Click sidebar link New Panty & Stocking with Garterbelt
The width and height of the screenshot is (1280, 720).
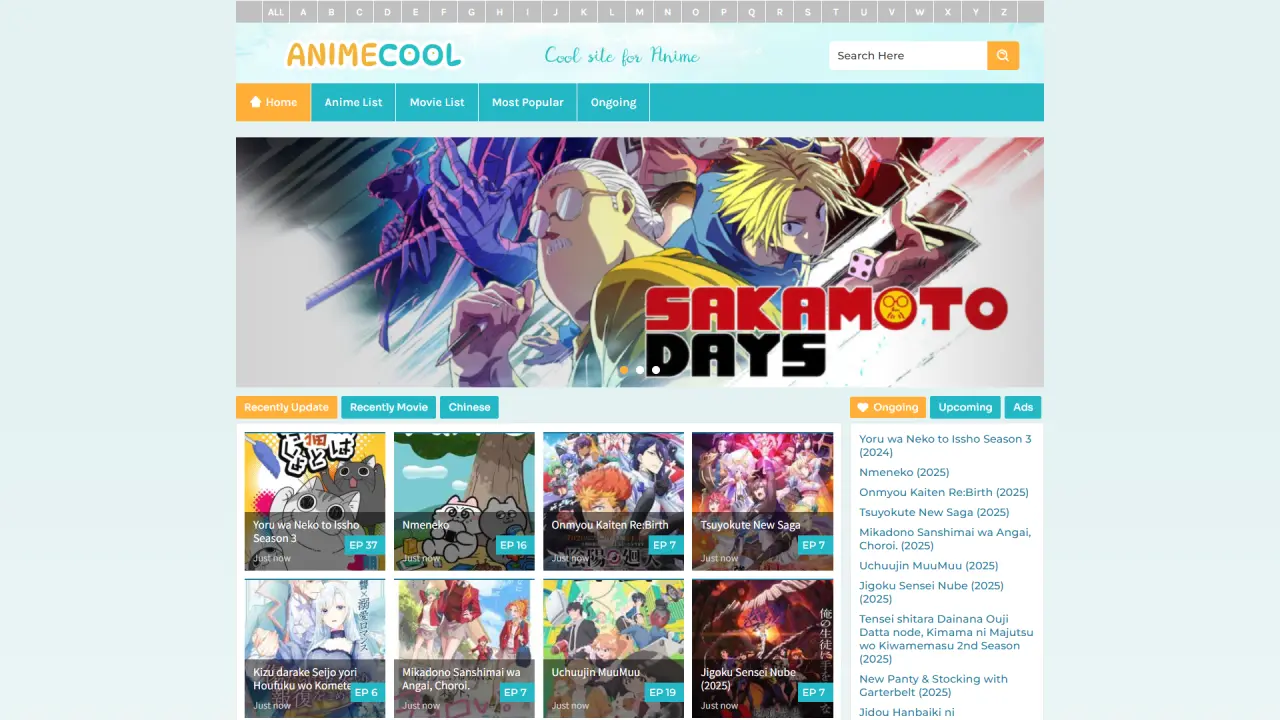[x=933, y=685]
